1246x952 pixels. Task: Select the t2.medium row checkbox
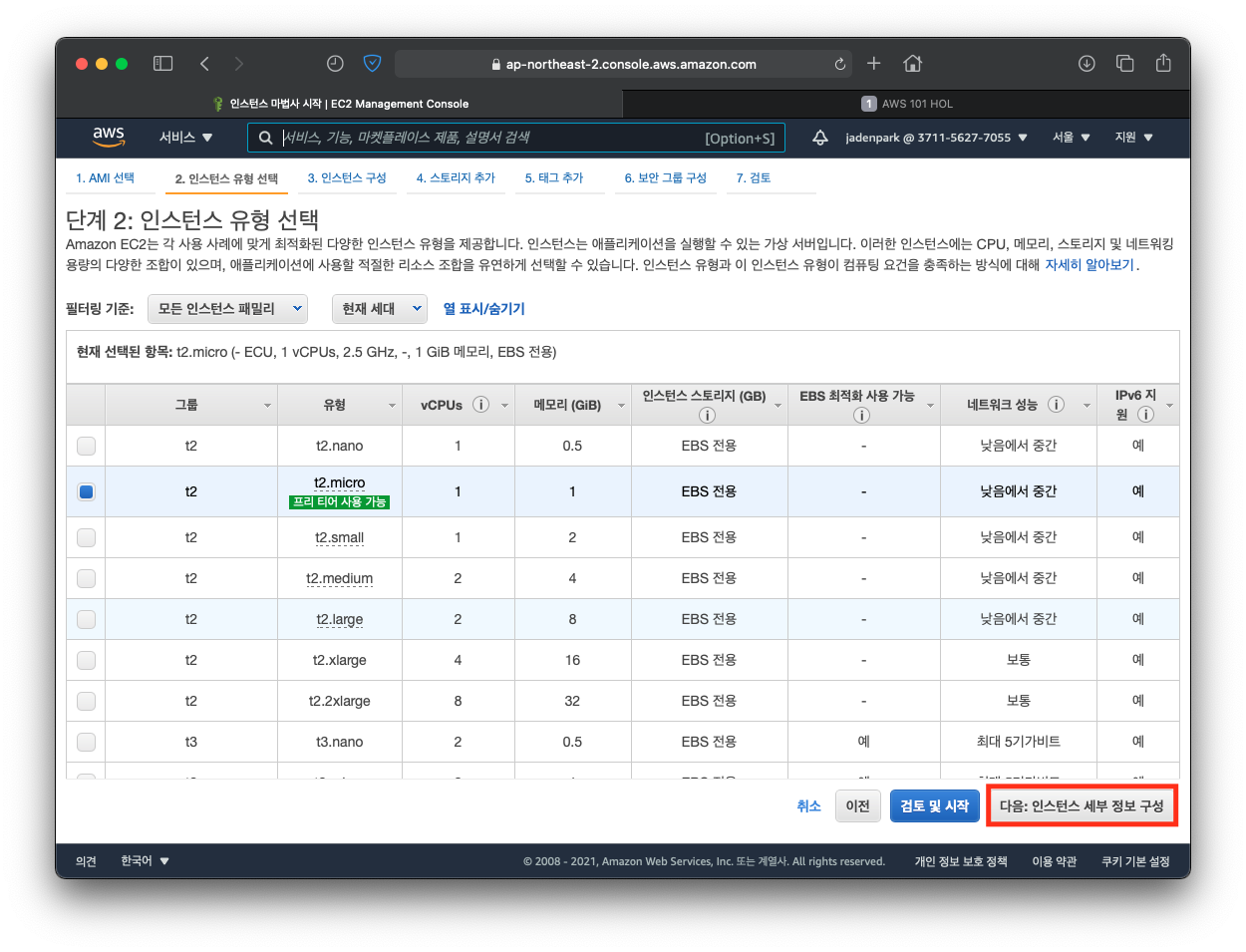(x=86, y=578)
